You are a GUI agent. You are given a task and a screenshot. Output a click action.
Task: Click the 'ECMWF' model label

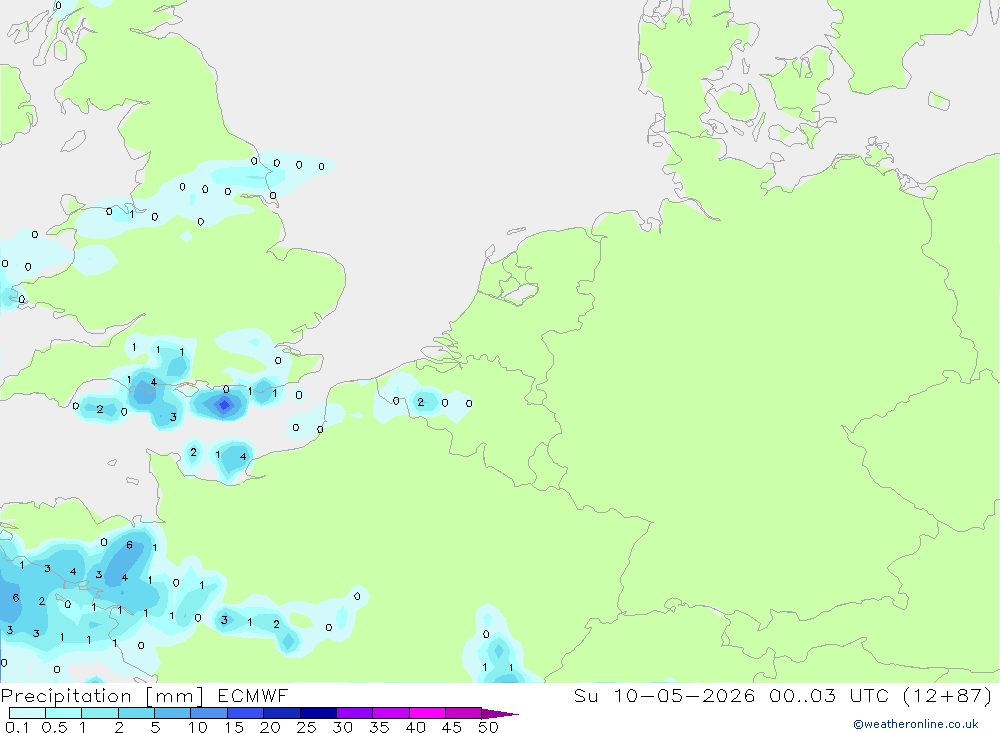tap(253, 695)
